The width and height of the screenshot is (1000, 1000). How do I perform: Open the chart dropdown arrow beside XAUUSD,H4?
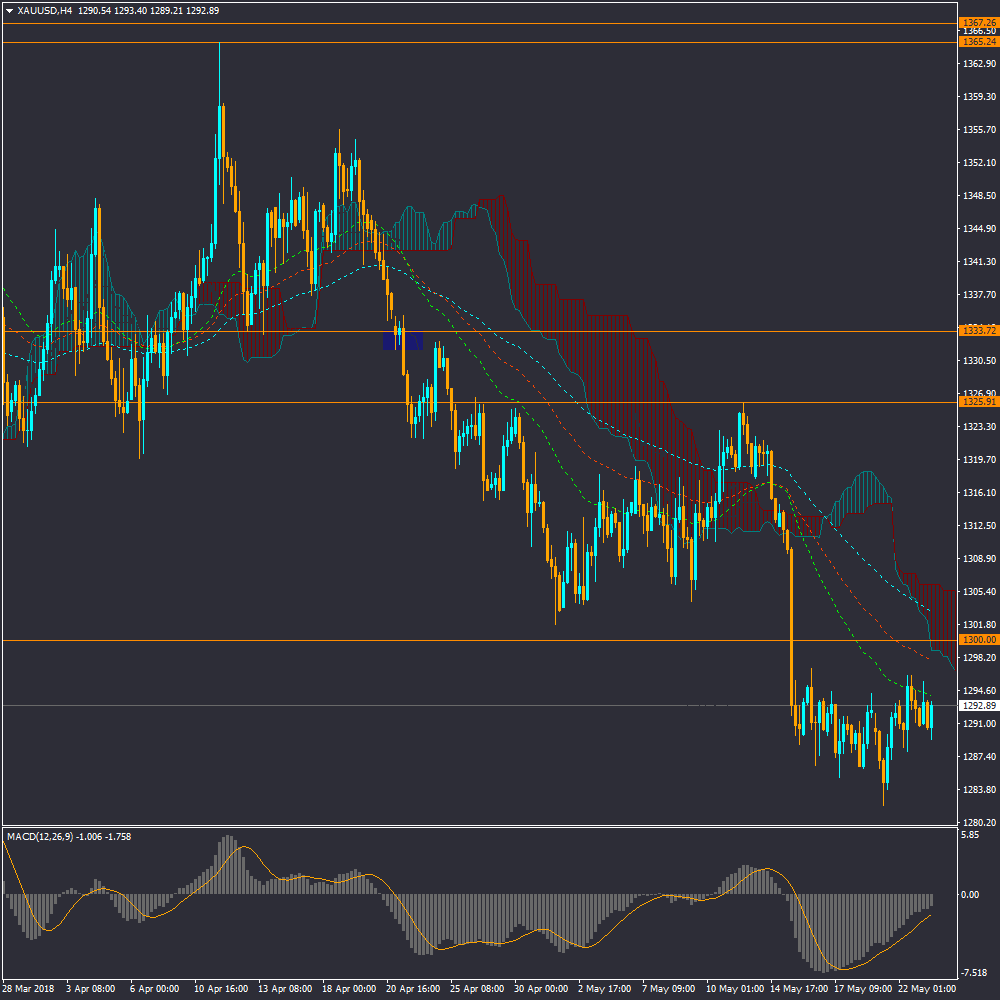9,10
